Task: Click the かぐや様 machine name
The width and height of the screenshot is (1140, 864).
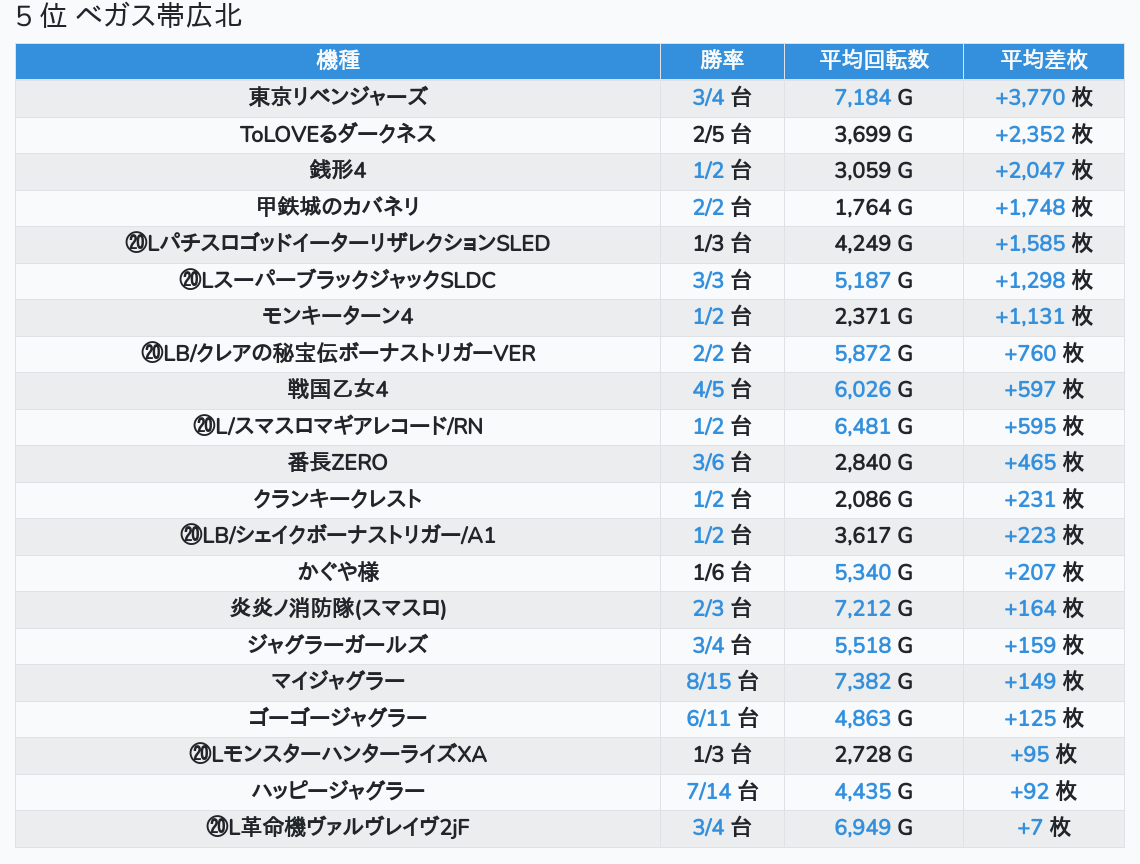Action: coord(338,572)
